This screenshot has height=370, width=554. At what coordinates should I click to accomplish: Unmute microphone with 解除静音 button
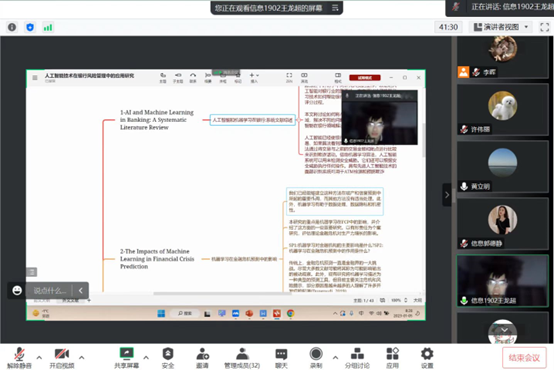(19, 358)
